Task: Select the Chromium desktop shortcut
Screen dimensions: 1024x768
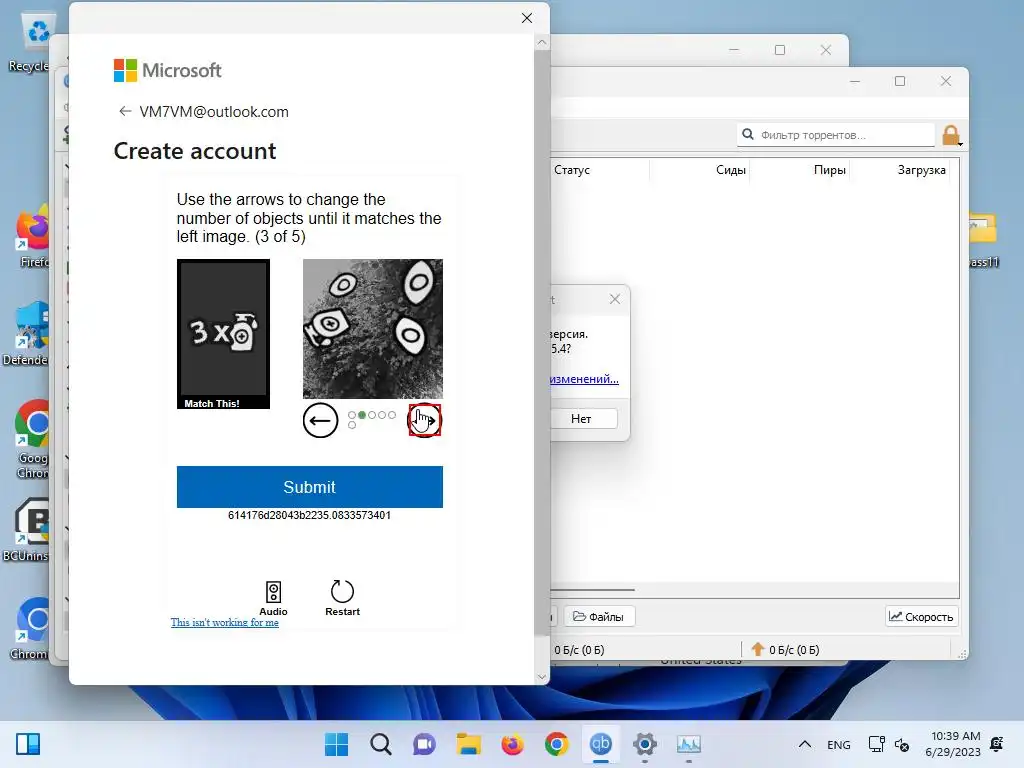Action: pyautogui.click(x=30, y=628)
